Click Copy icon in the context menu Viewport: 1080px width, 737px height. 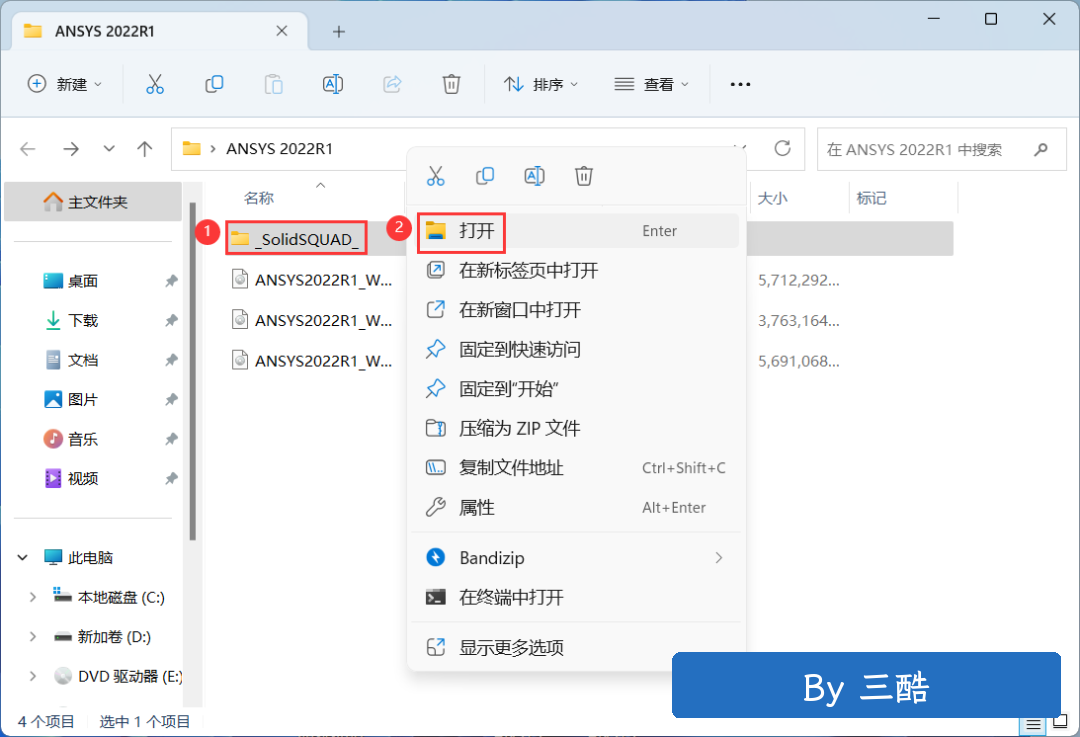tap(485, 176)
